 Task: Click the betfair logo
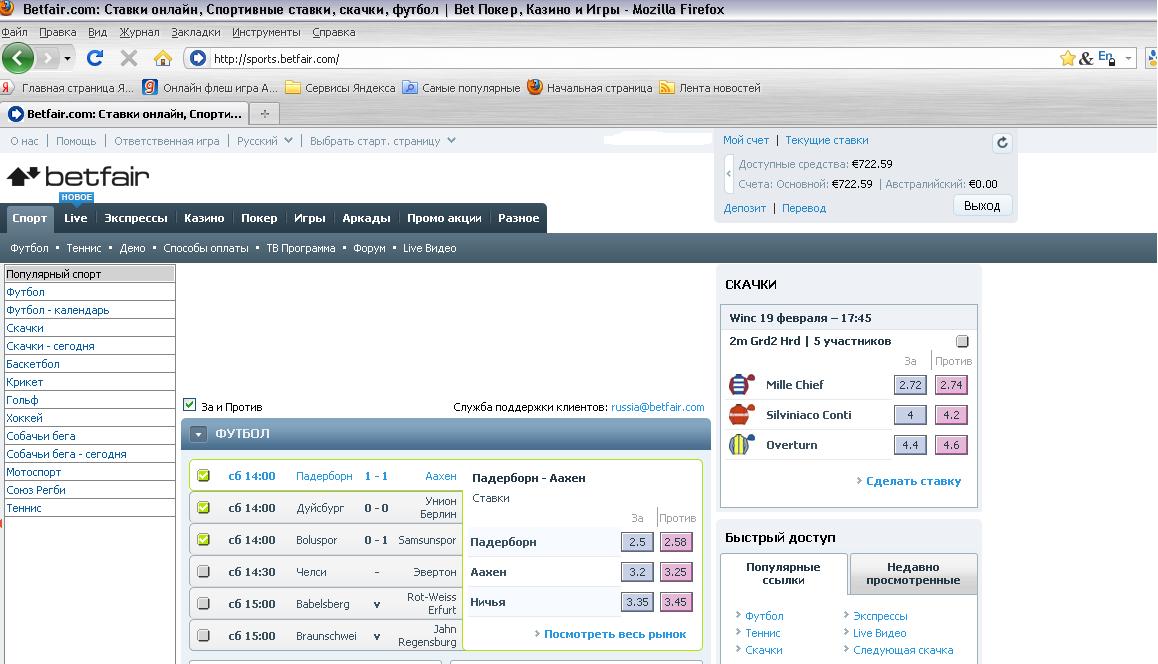78,177
